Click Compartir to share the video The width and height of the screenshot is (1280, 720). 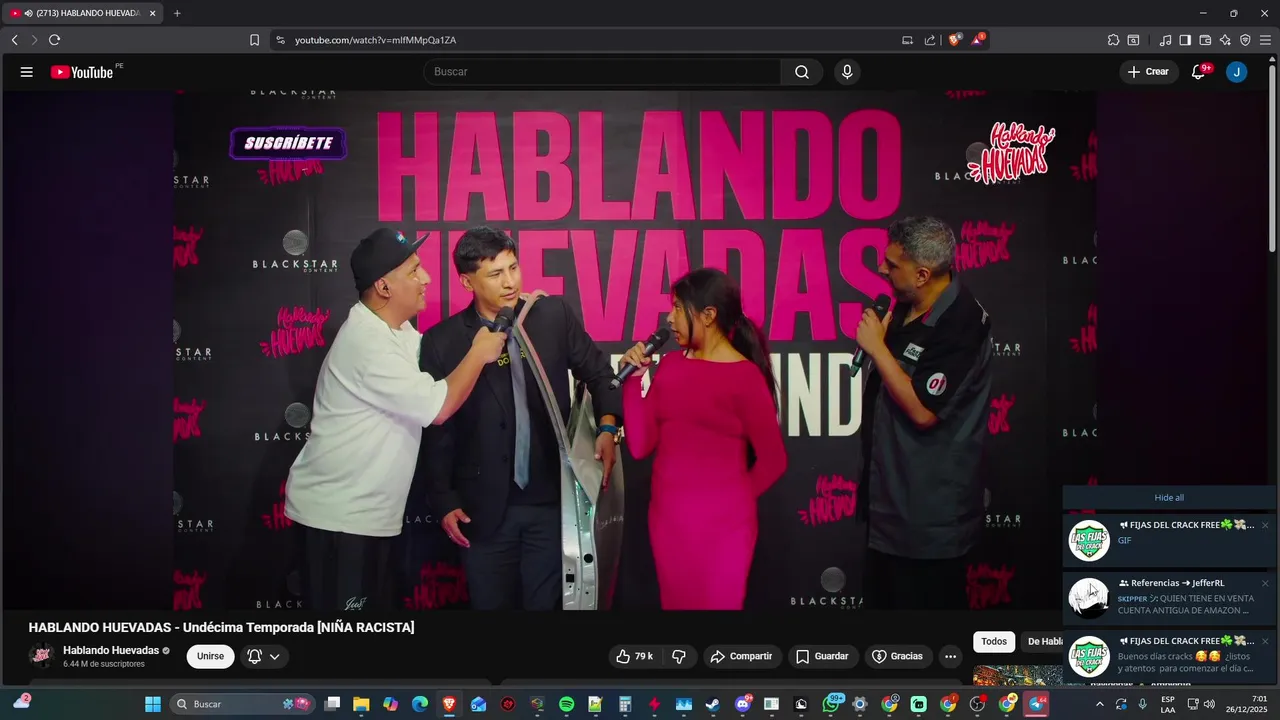point(741,656)
